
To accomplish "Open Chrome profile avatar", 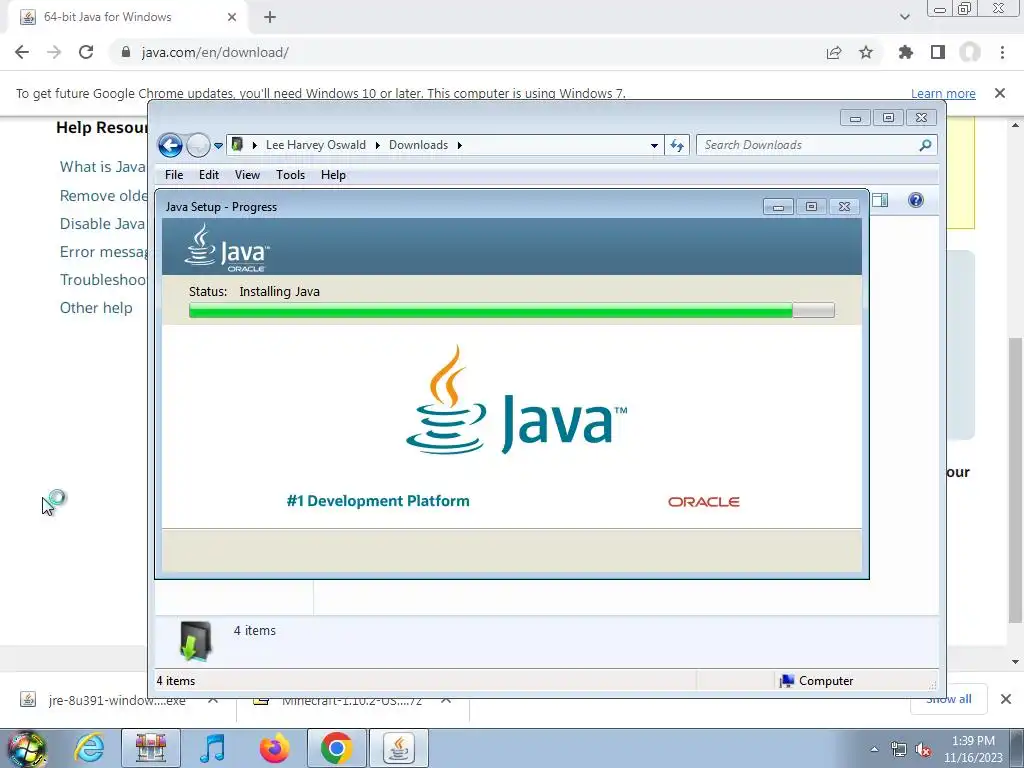I will [x=970, y=52].
